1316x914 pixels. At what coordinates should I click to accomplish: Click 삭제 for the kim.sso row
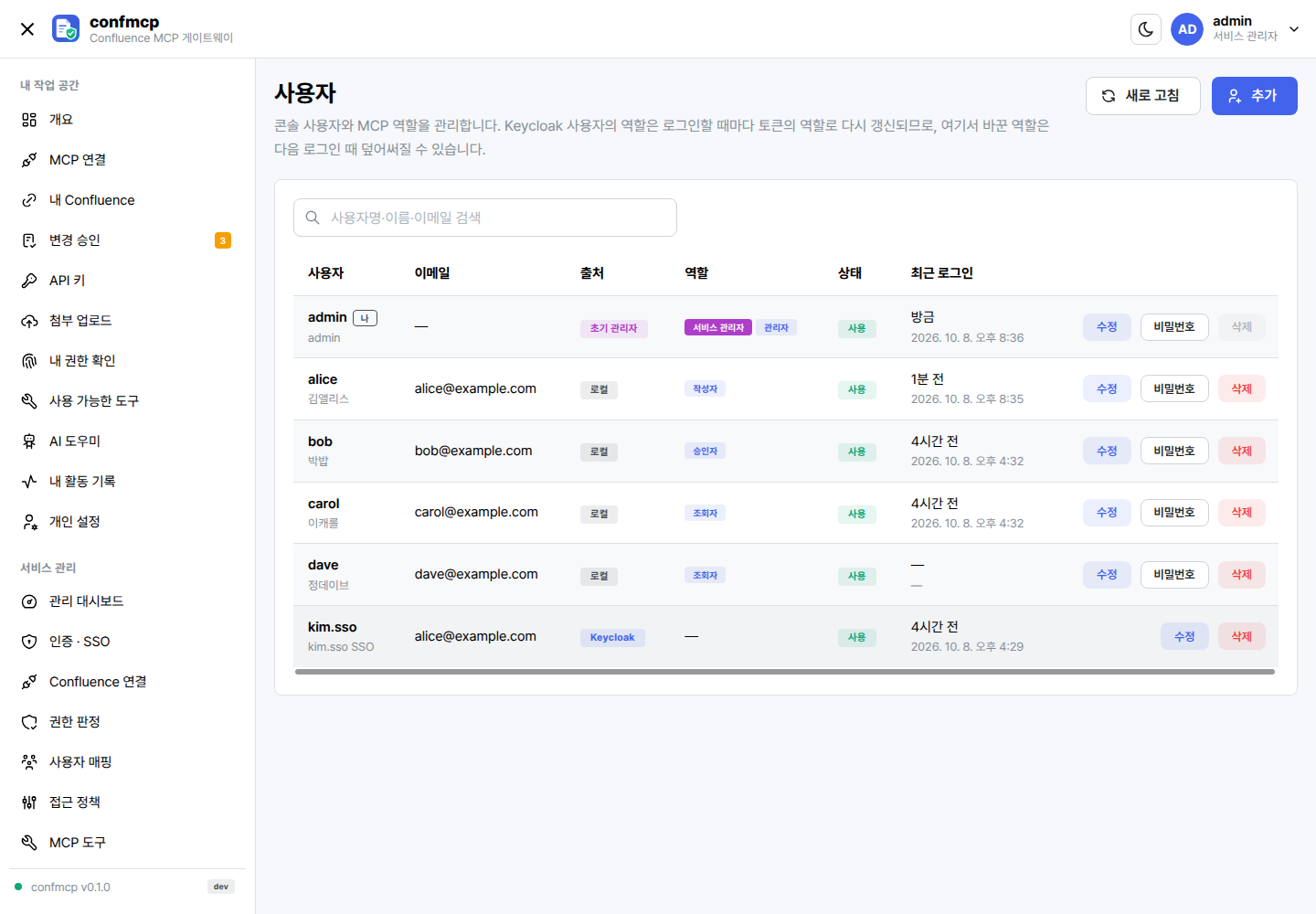click(1241, 637)
